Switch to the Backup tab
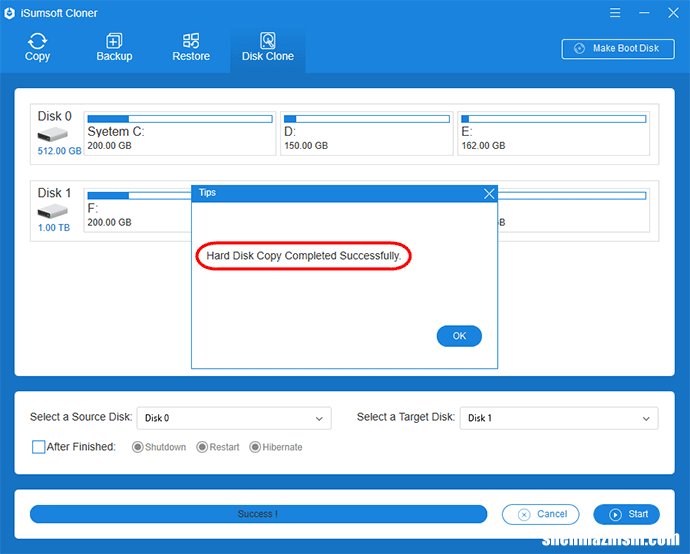Screen dimensions: 690x554 114,48
